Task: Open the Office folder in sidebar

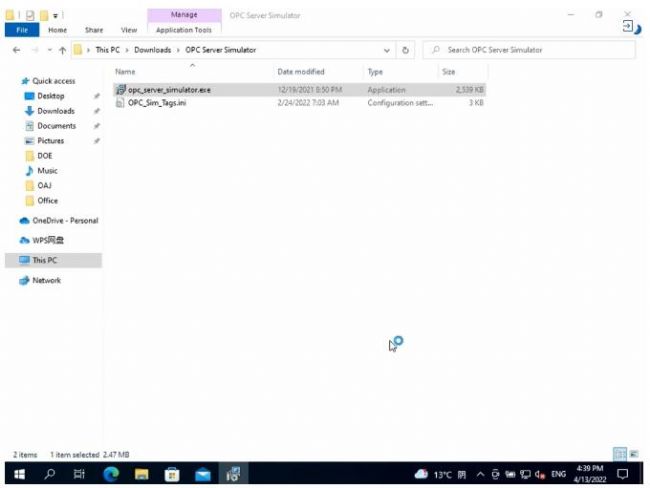Action: click(47, 200)
